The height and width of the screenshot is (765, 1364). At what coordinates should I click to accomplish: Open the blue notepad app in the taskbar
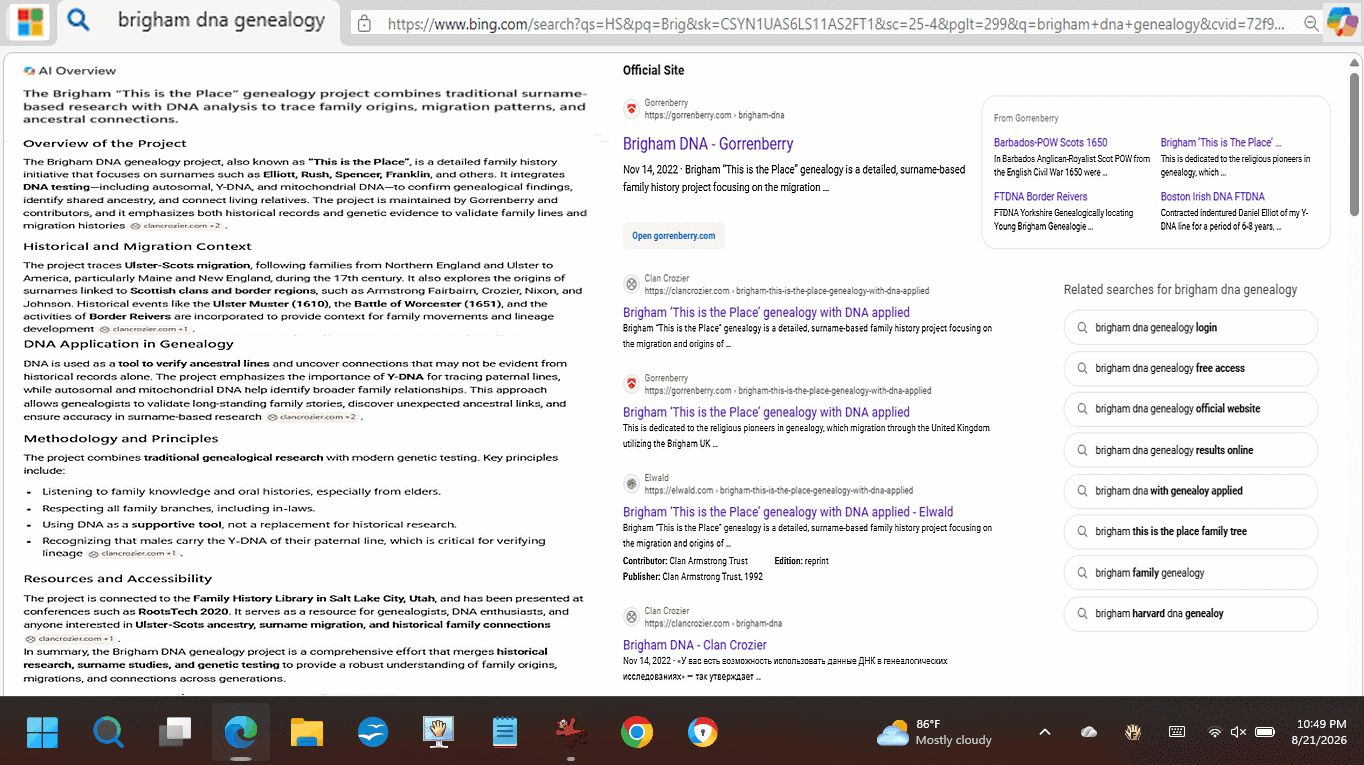505,733
